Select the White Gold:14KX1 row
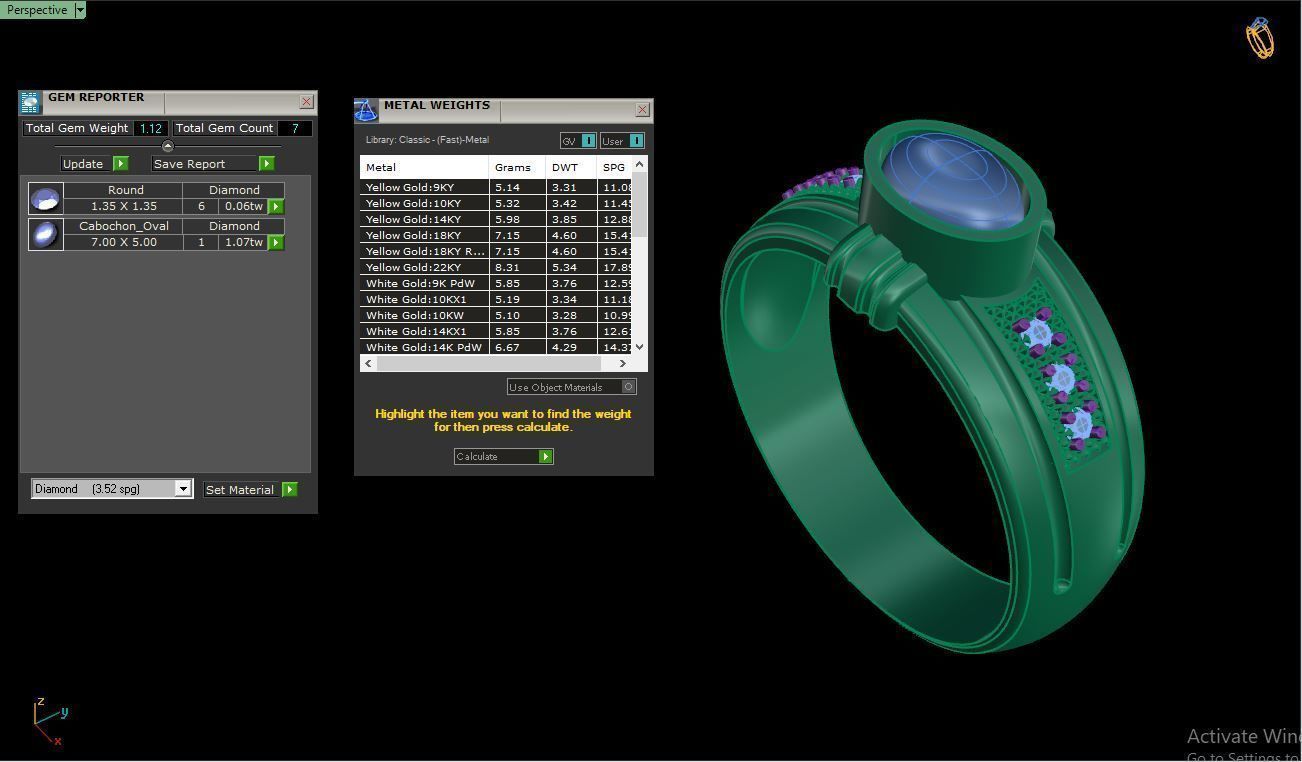Image resolution: width=1302 pixels, height=762 pixels. point(497,331)
